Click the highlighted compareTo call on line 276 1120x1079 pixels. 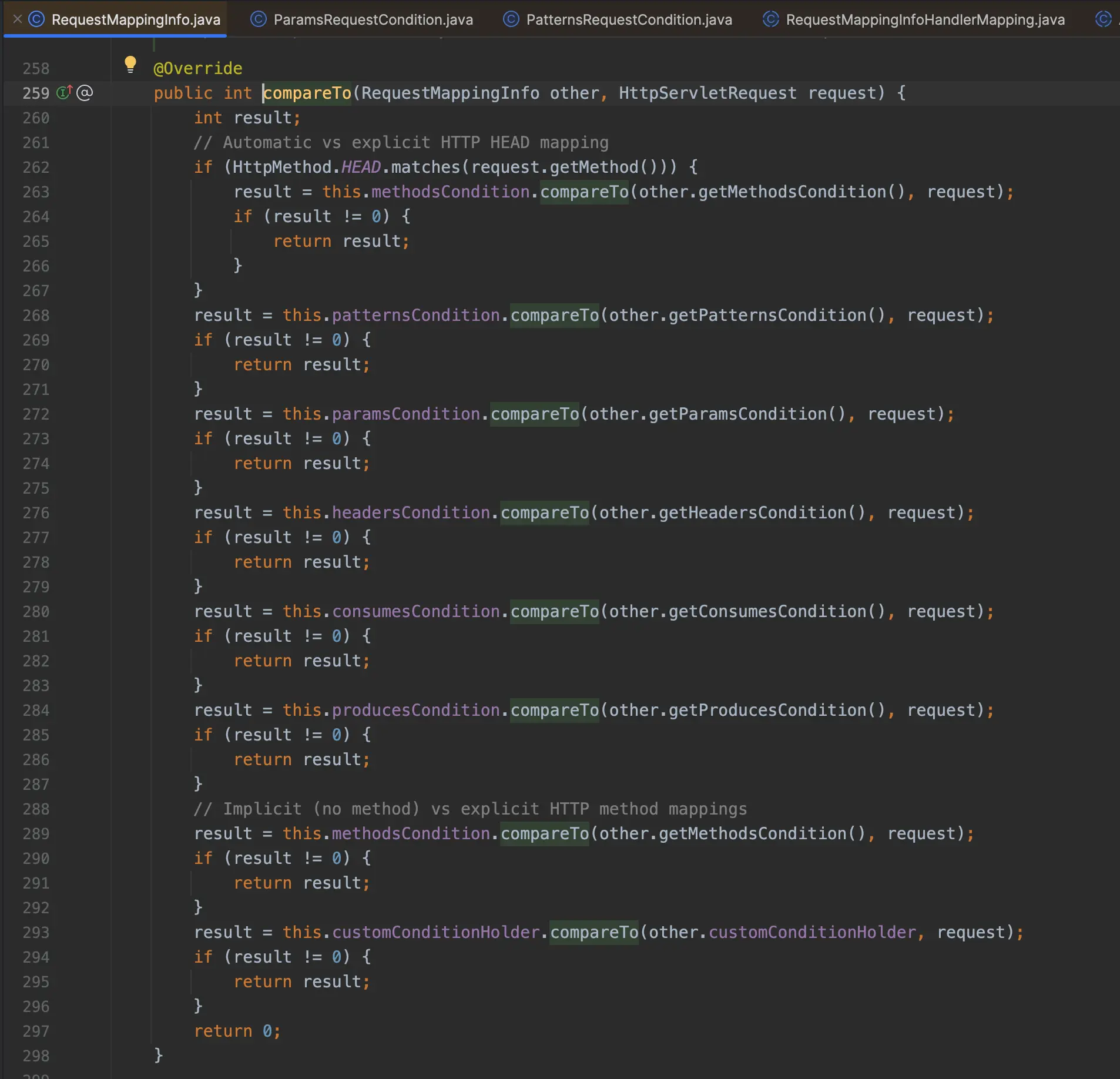tap(544, 512)
